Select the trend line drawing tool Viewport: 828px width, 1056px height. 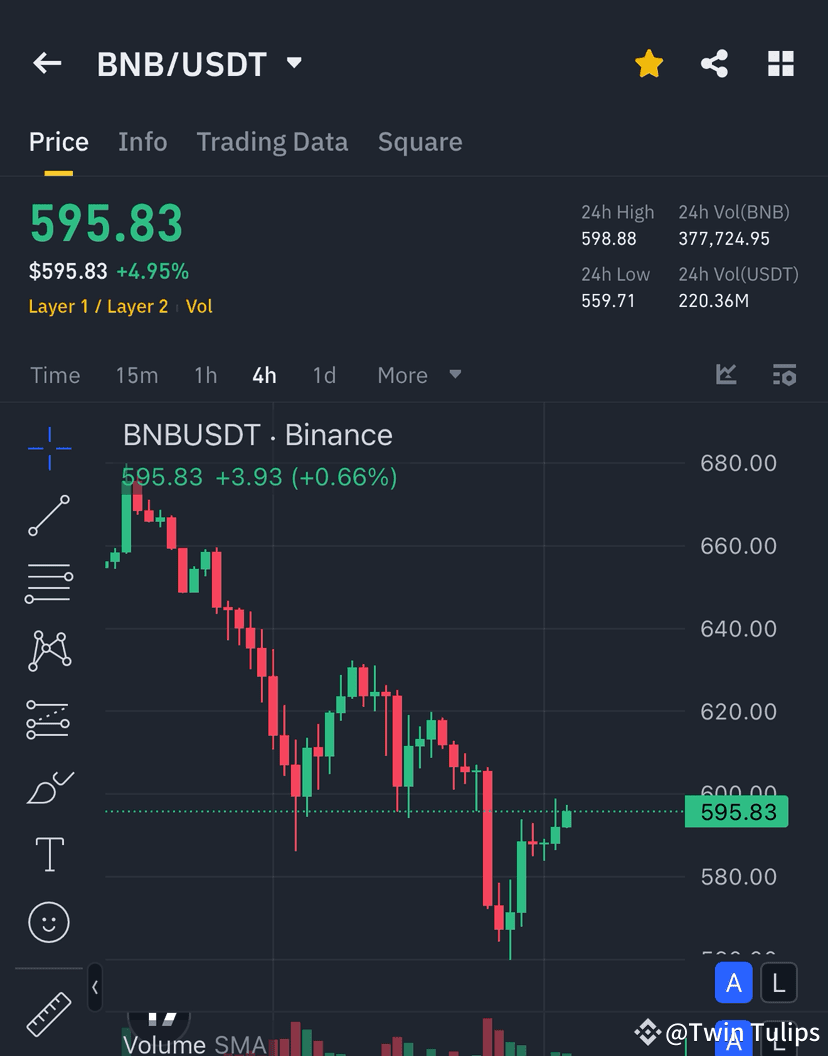(48, 516)
